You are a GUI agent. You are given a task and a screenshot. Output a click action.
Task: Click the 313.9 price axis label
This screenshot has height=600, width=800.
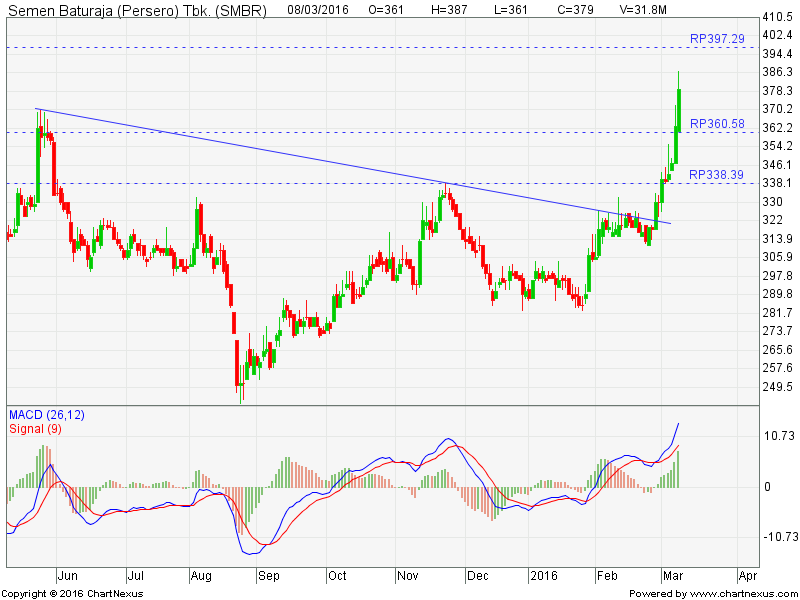pos(778,239)
